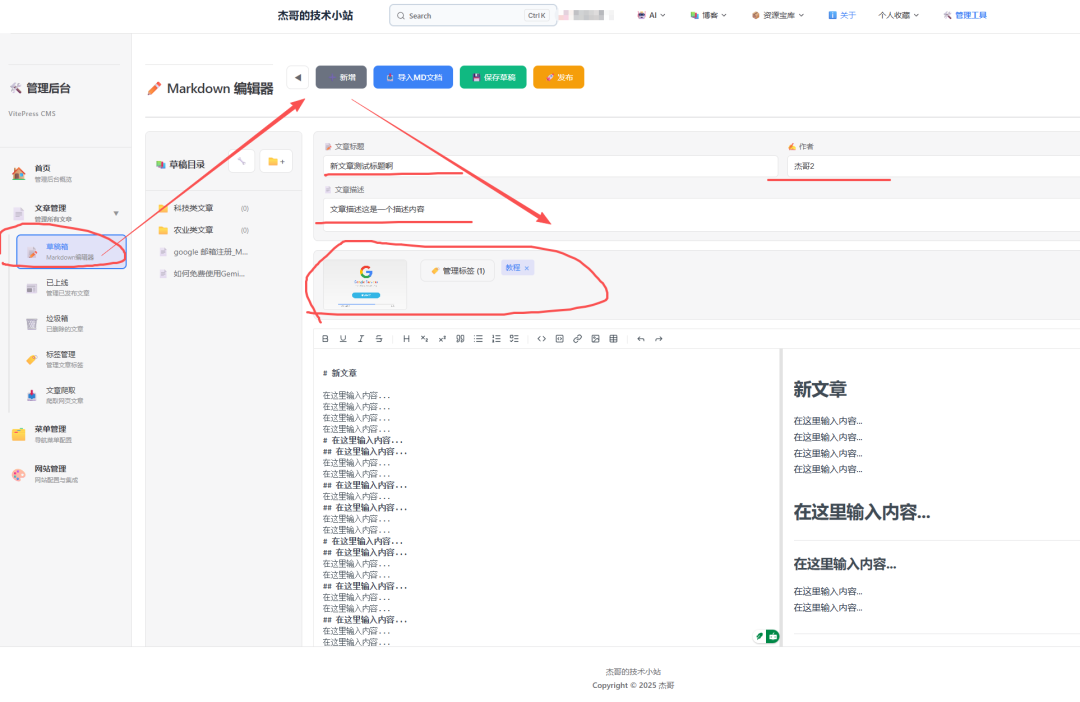Insert a hyperlink using the link icon
1080x702 pixels.
tap(577, 339)
